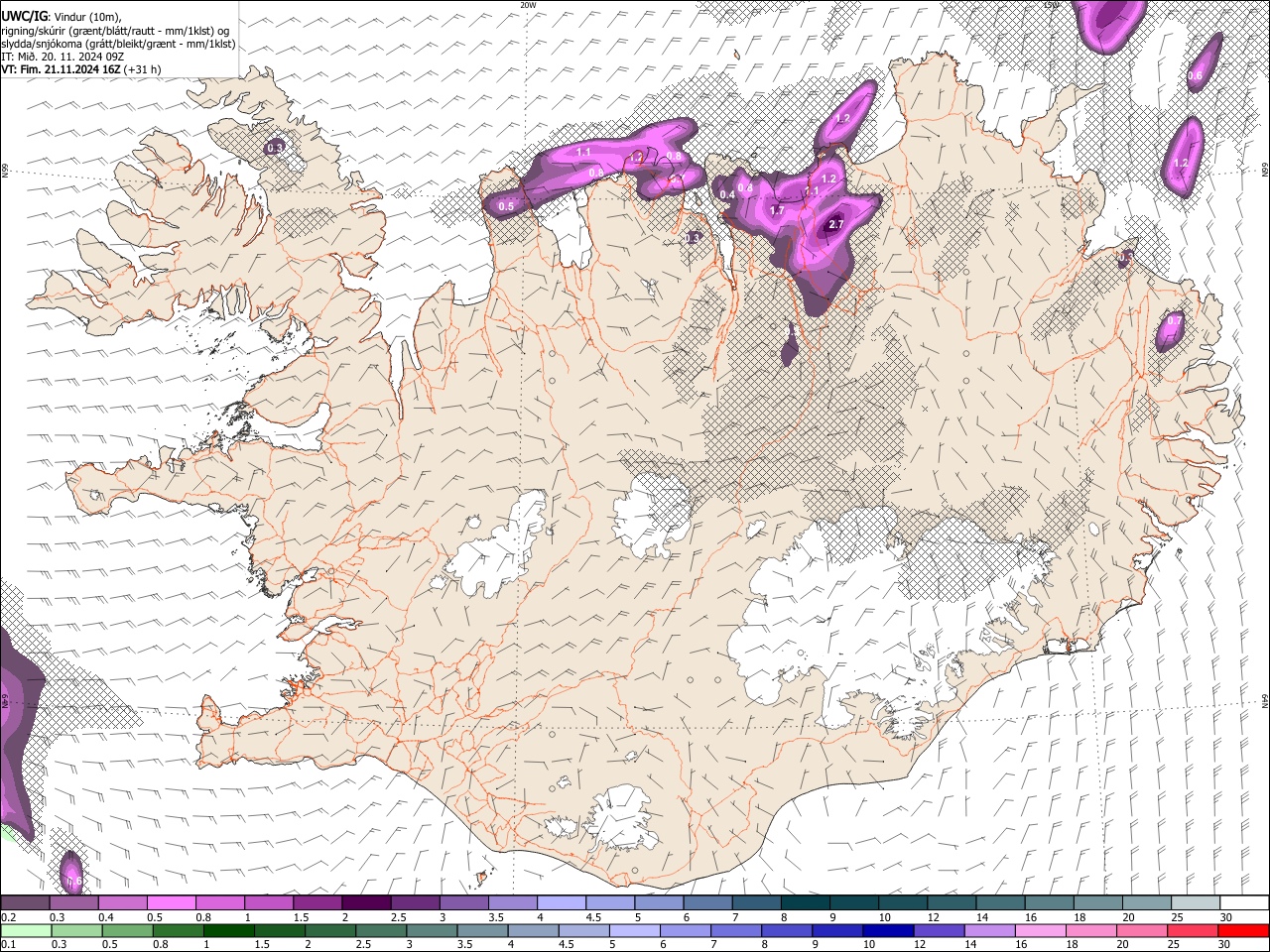The width and height of the screenshot is (1270, 952).
Task: Click the 0.1 label on the lower scale
Action: click(8, 945)
